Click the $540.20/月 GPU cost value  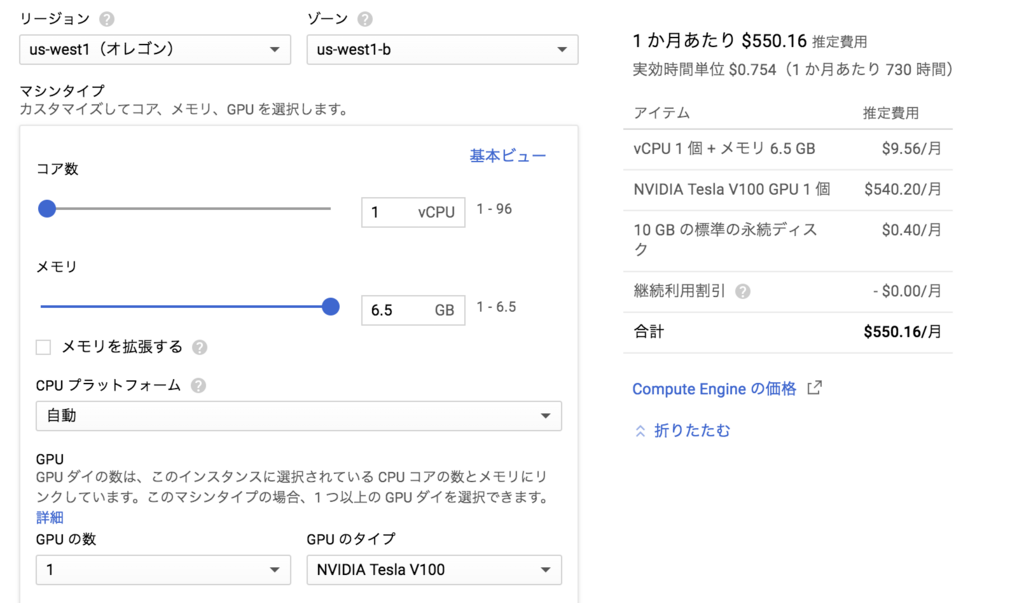(x=903, y=189)
